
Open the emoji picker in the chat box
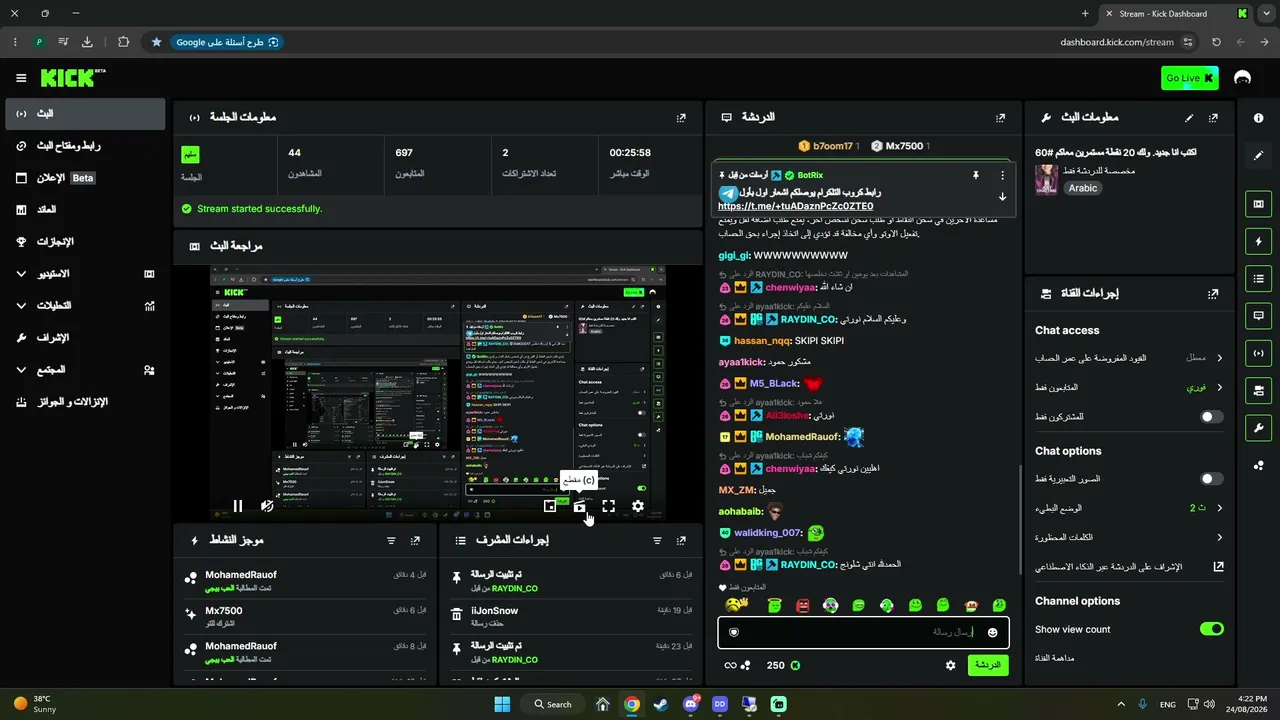[992, 632]
